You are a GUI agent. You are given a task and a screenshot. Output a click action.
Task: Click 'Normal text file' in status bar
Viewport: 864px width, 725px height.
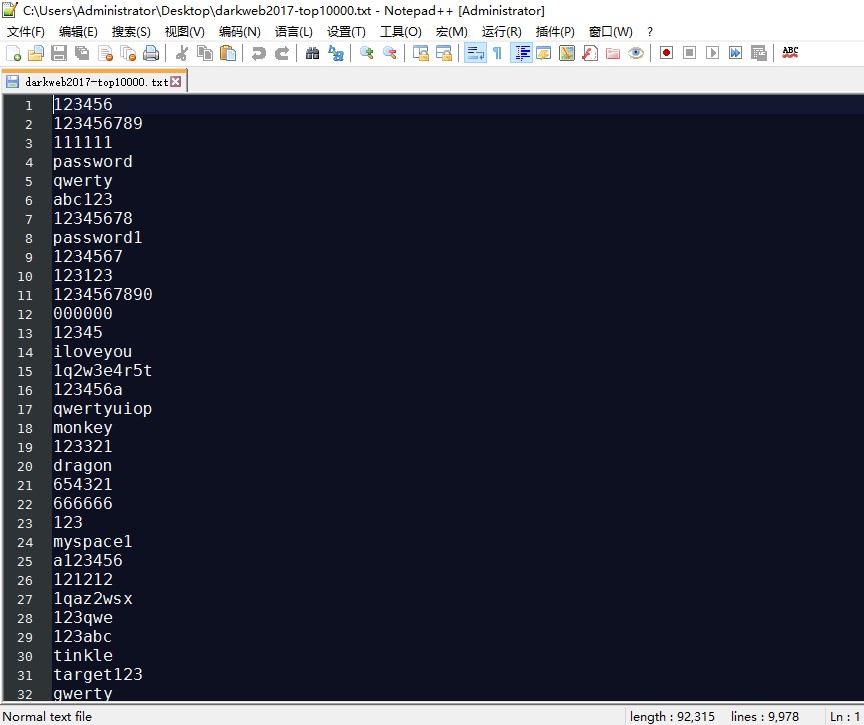[x=47, y=716]
